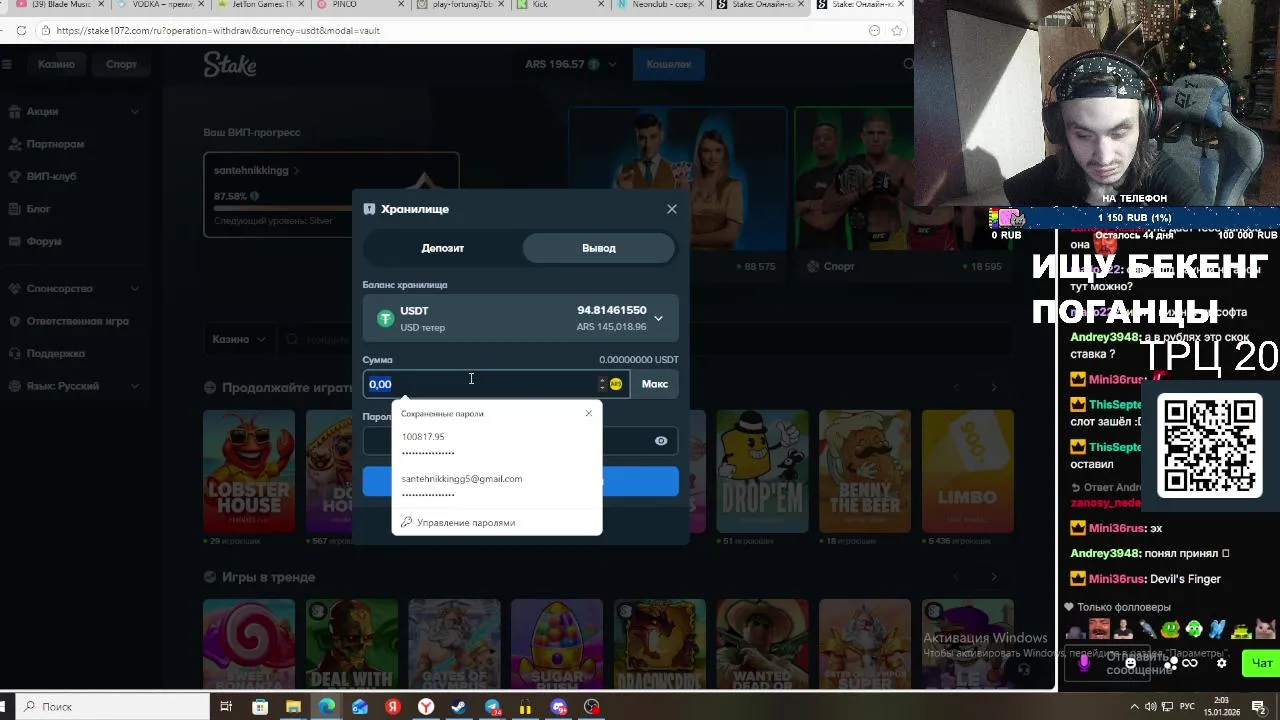Open Форум in the sidebar
The width and height of the screenshot is (1280, 720).
(73, 241)
